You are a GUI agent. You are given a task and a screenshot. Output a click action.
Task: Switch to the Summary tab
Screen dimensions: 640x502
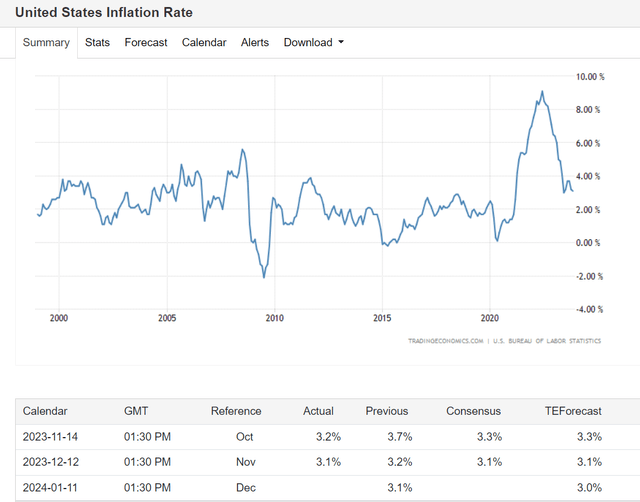pos(46,42)
